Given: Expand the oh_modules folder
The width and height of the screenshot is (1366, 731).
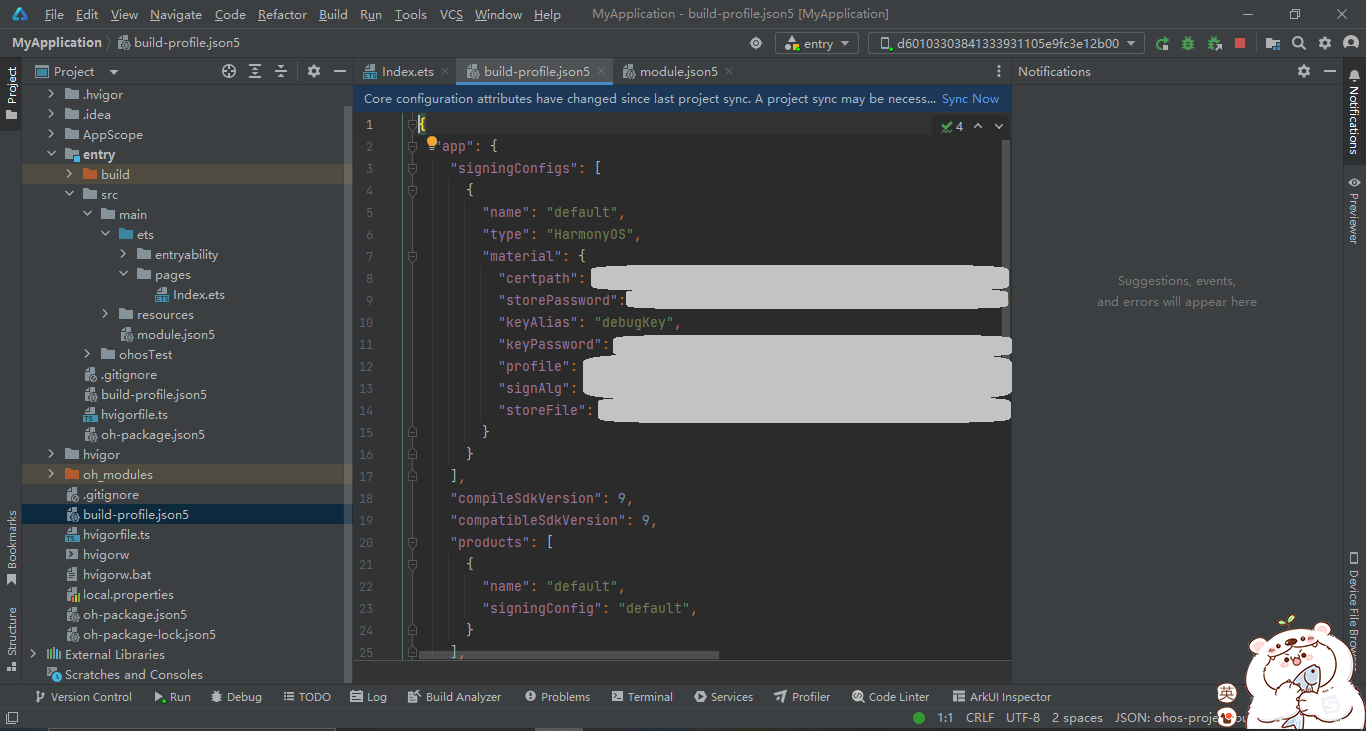Looking at the screenshot, I should click(51, 474).
